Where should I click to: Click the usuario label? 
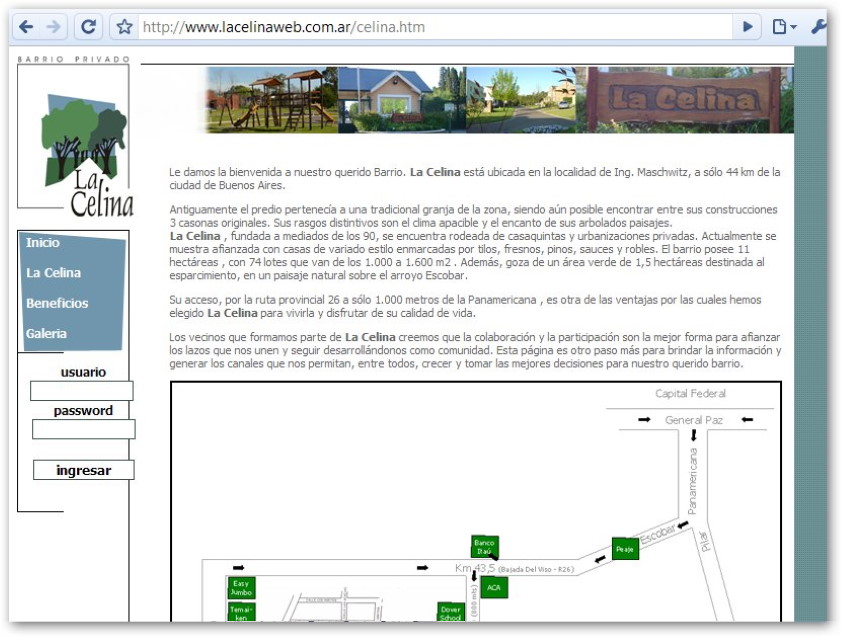(x=83, y=372)
